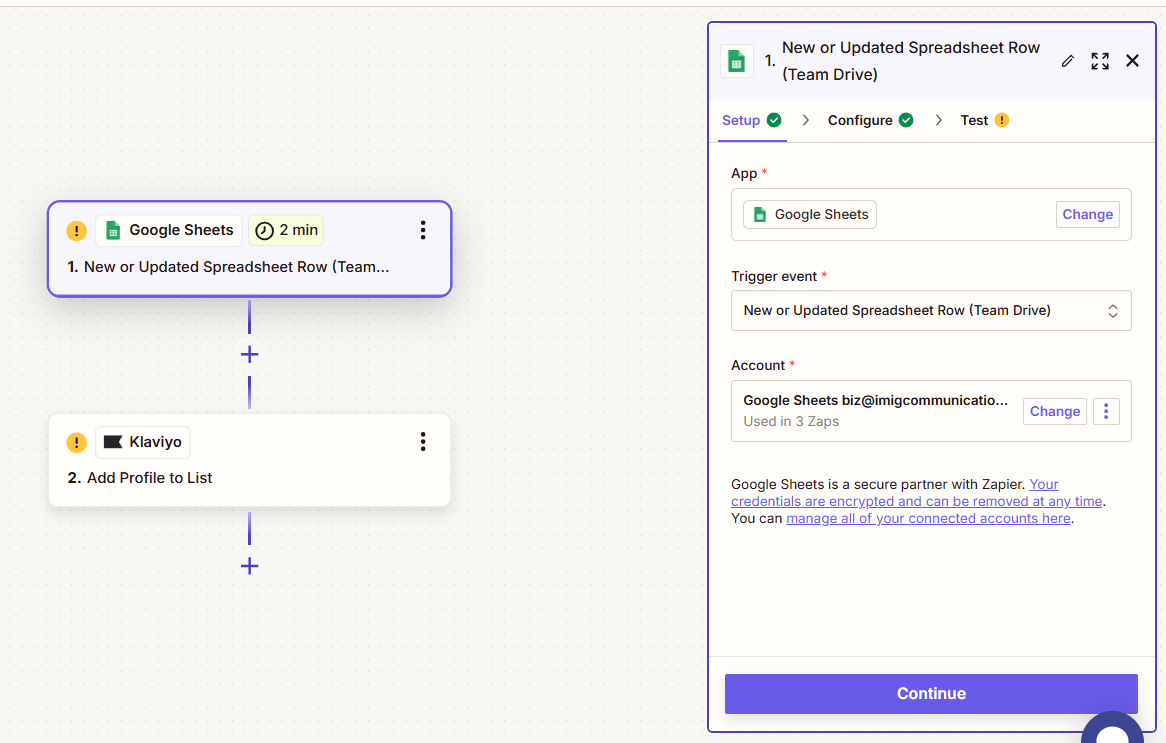Click the pencil icon to rename the step
The height and width of the screenshot is (743, 1166).
[1067, 61]
